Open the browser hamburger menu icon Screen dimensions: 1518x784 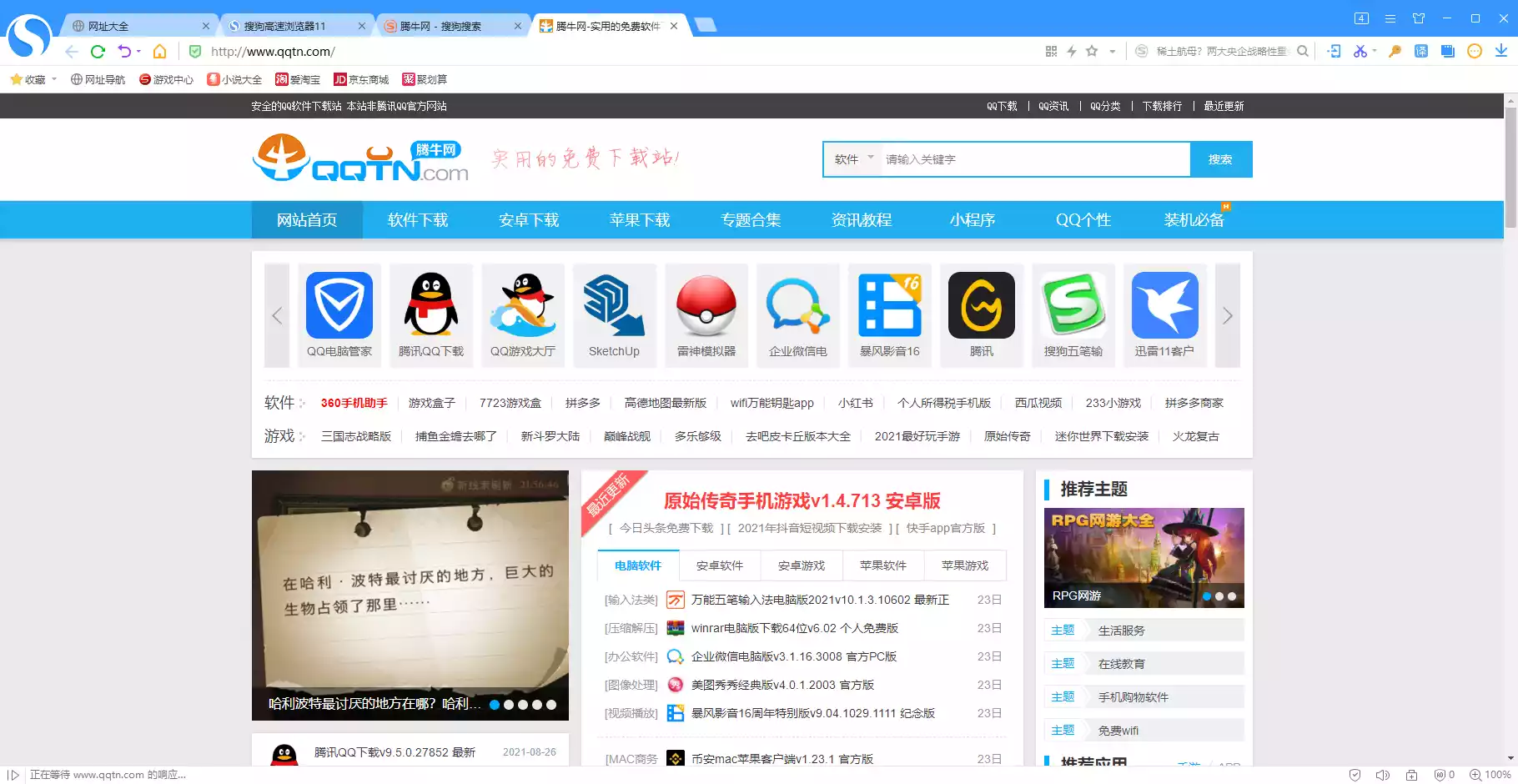(1389, 18)
